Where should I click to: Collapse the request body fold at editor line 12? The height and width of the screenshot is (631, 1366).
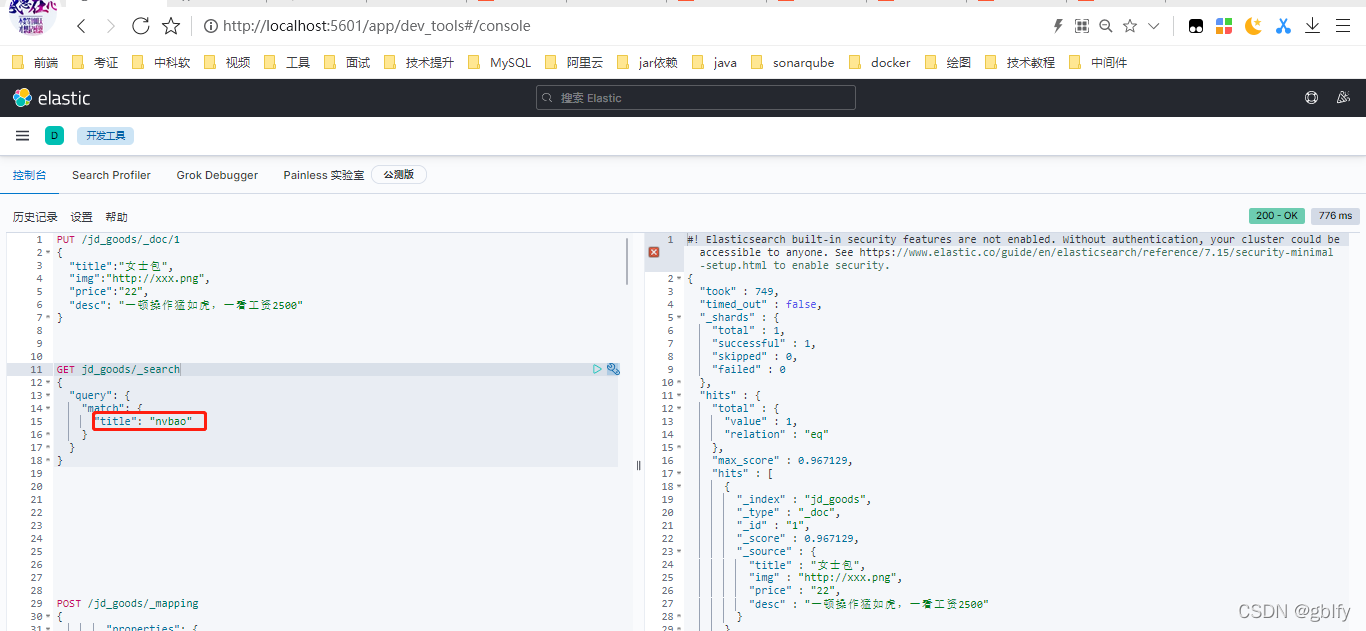point(48,383)
